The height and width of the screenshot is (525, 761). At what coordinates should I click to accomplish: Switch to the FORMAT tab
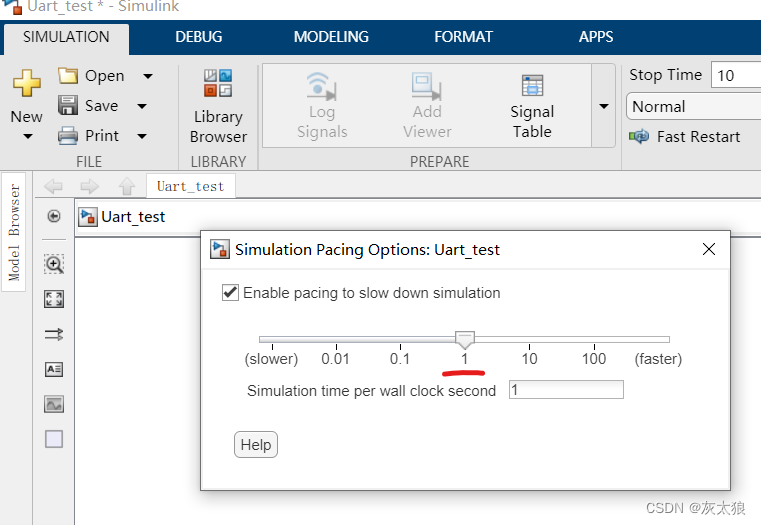click(463, 37)
